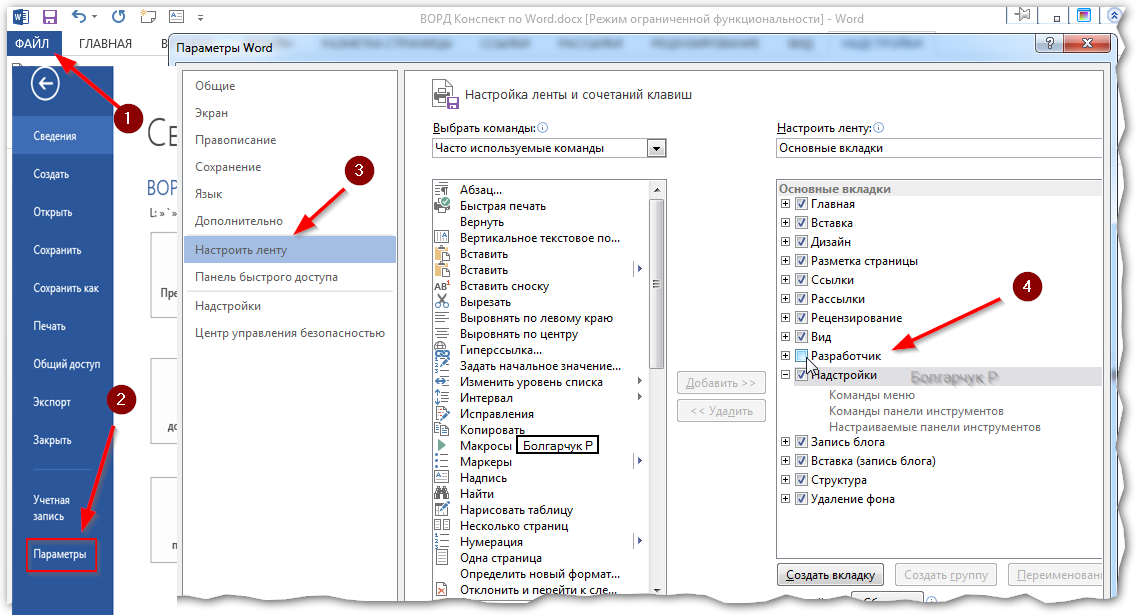1137x615 pixels.
Task: Uncheck Разметка страницы checkbox
Action: pyautogui.click(x=801, y=260)
